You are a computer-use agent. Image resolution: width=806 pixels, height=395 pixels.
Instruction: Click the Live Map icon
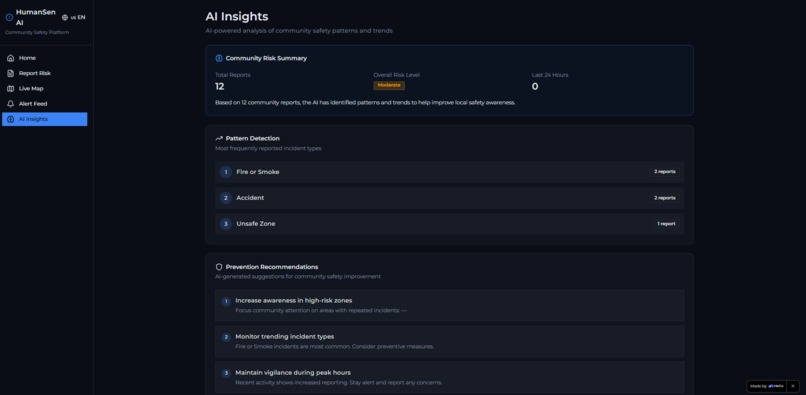click(10, 88)
